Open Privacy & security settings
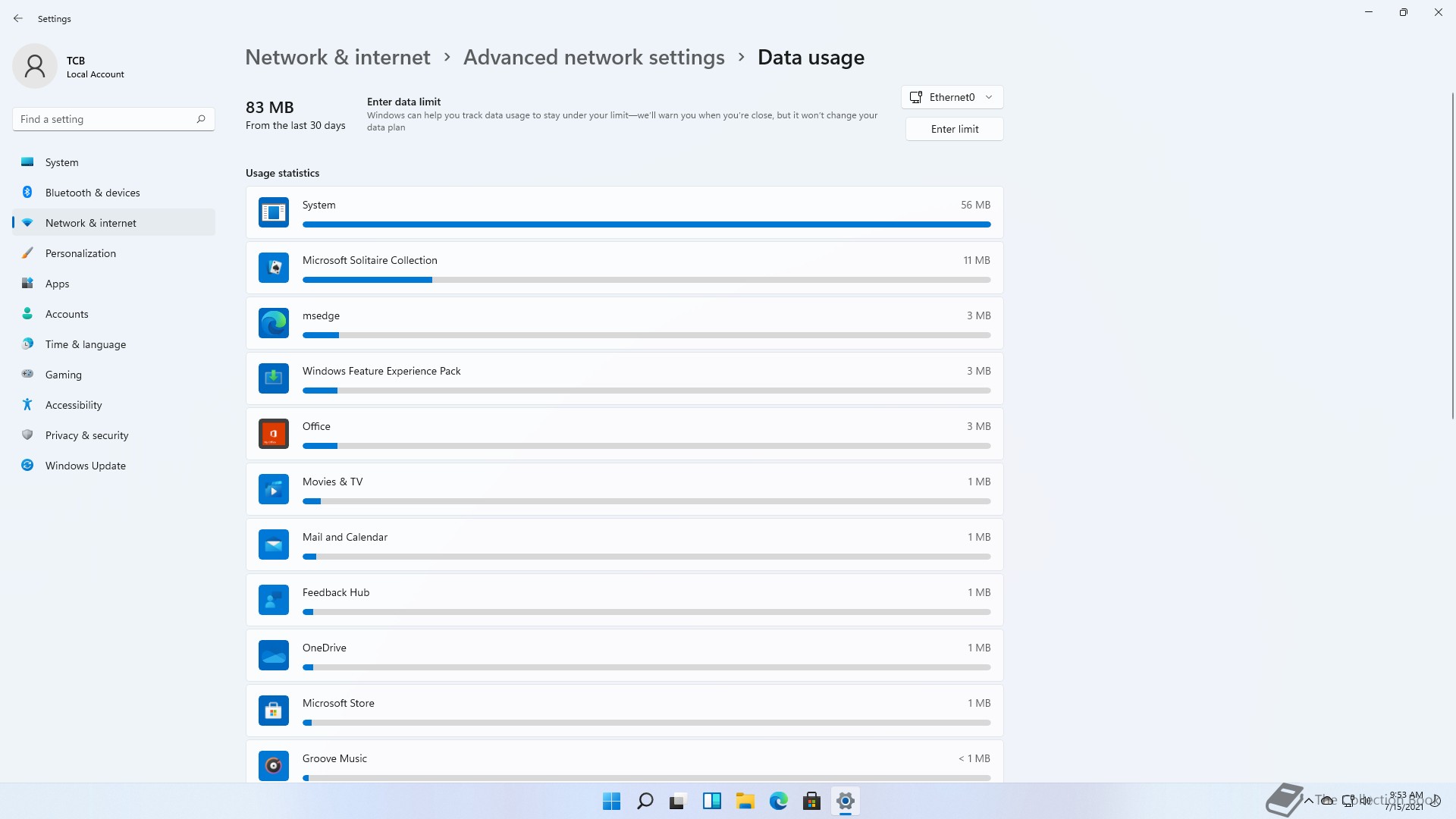The image size is (1456, 819). 114,435
